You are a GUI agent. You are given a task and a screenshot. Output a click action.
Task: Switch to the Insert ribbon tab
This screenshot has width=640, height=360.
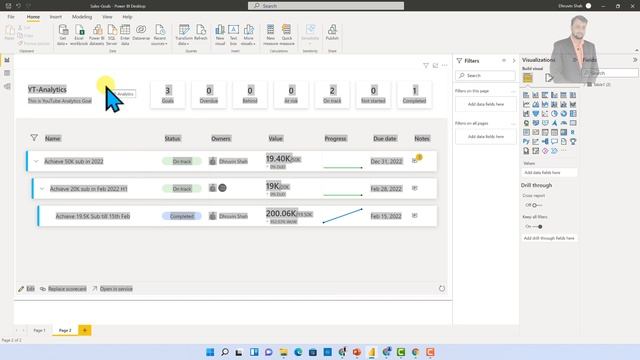click(x=56, y=17)
